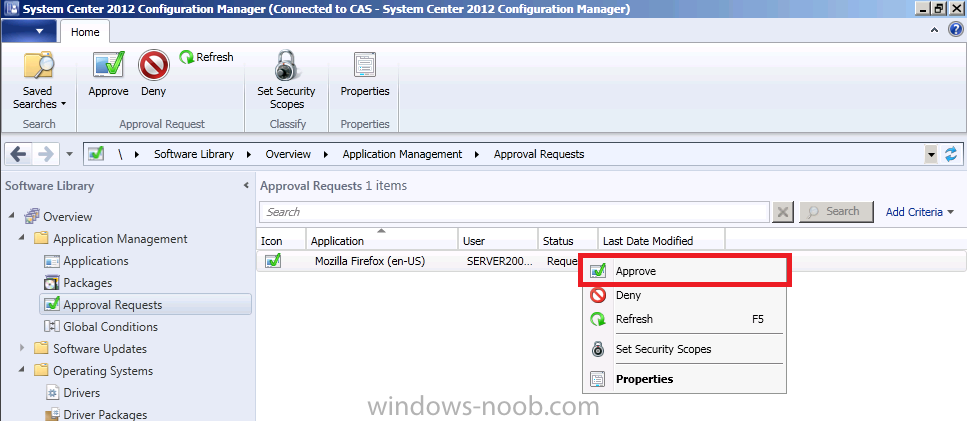
Task: Sort by the Status column header
Action: [x=567, y=240]
